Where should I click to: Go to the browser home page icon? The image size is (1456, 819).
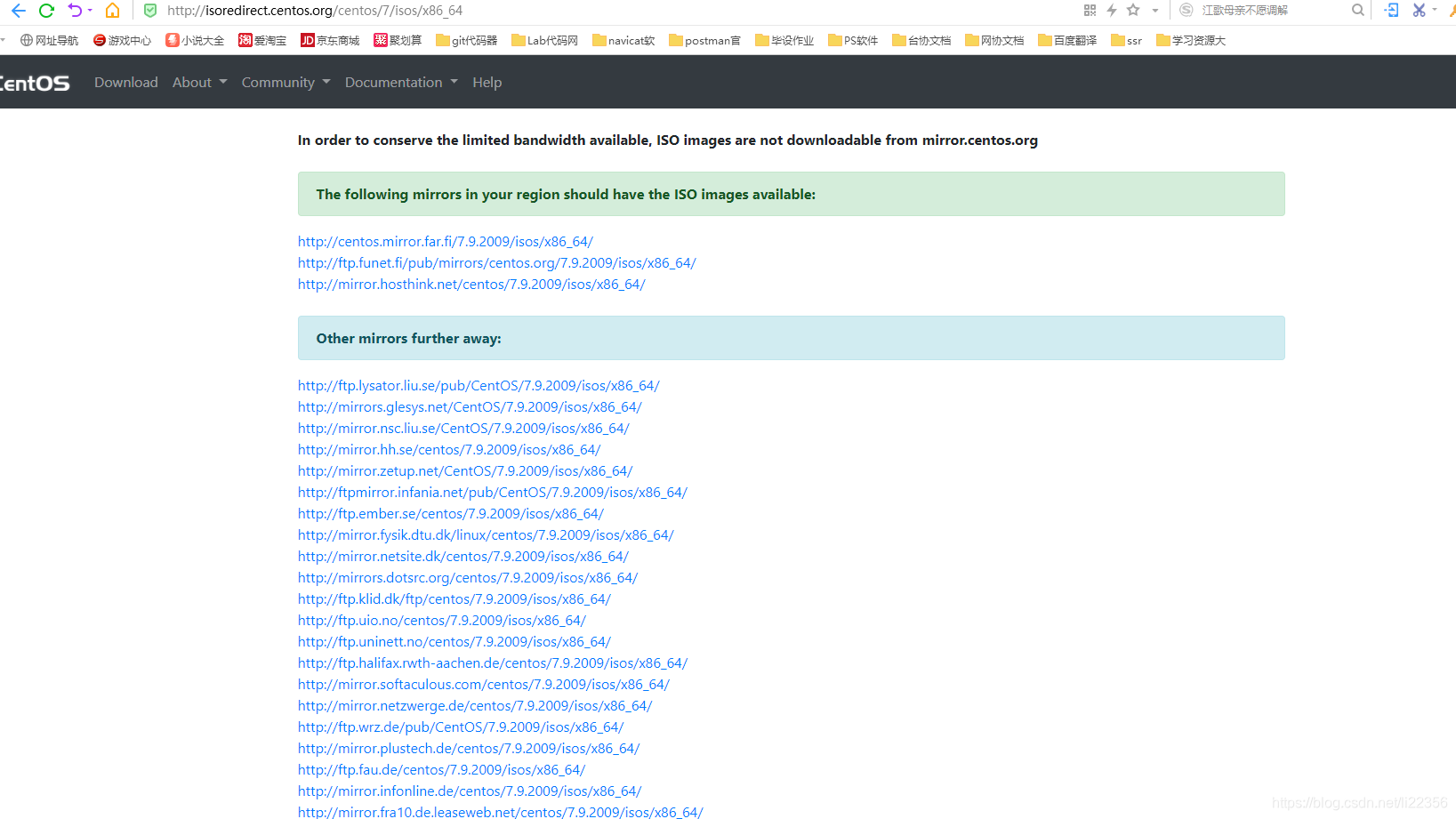tap(112, 11)
